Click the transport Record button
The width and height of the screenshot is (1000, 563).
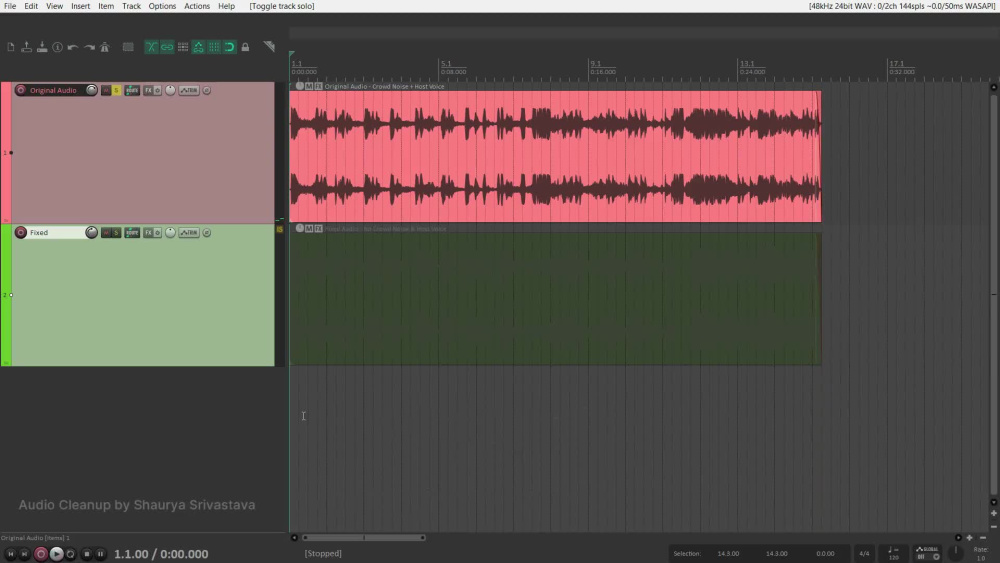coord(41,554)
